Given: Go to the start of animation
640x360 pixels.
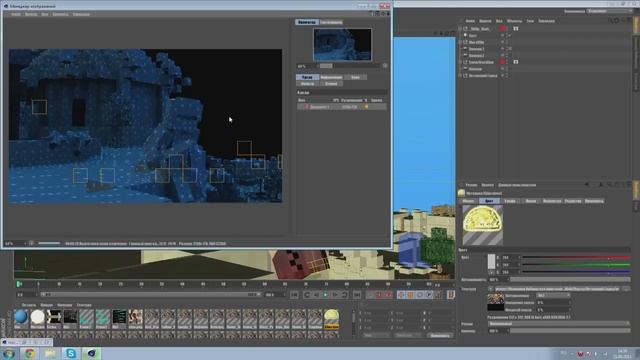Looking at the screenshot, I should click(x=294, y=295).
